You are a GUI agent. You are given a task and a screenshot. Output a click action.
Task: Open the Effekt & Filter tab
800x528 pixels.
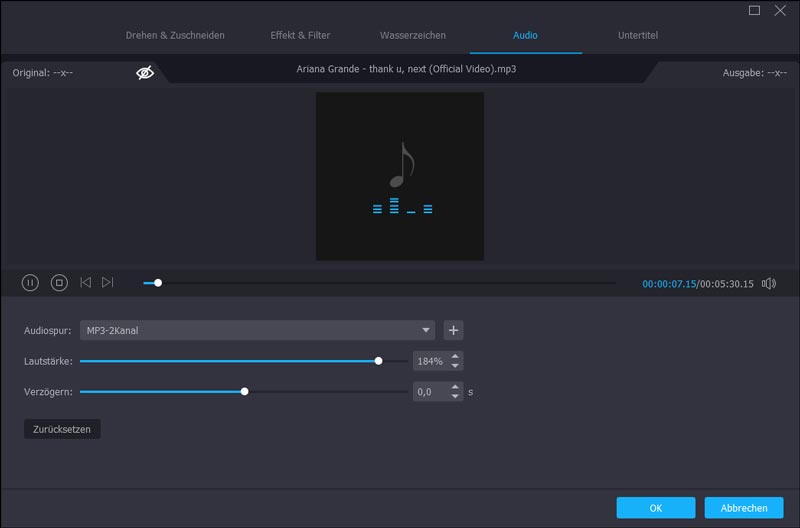click(x=300, y=36)
